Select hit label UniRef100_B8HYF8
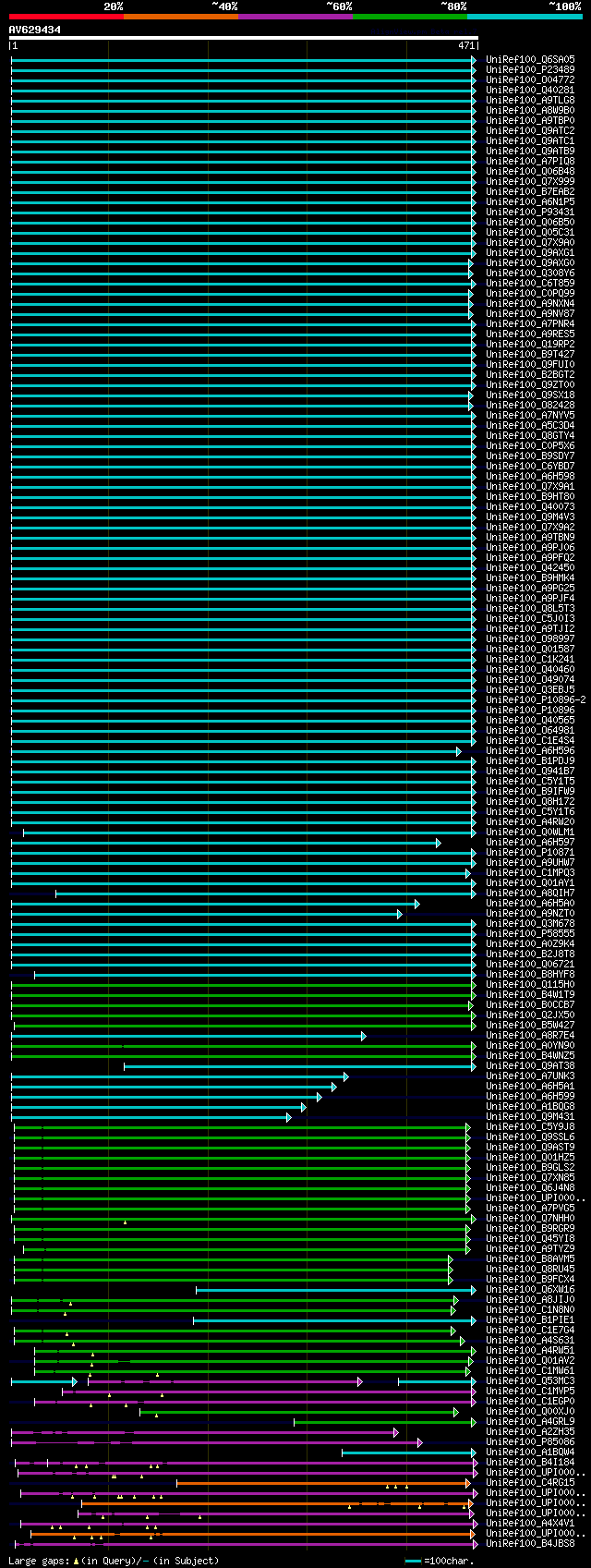This screenshot has width=591, height=1568. pos(530,974)
